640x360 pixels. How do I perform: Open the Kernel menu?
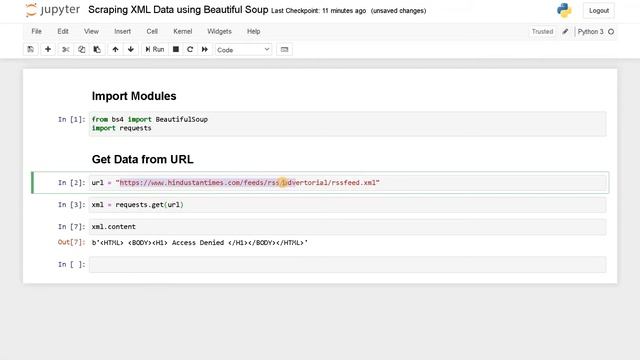[182, 31]
